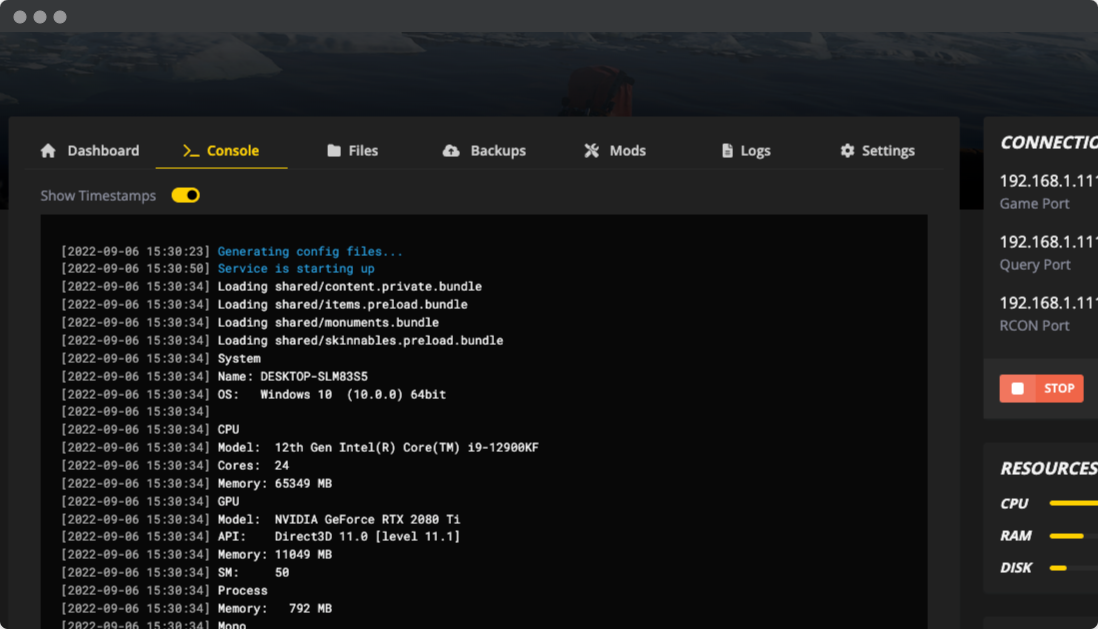
Task: Click the Game Port IP address
Action: coord(1048,181)
